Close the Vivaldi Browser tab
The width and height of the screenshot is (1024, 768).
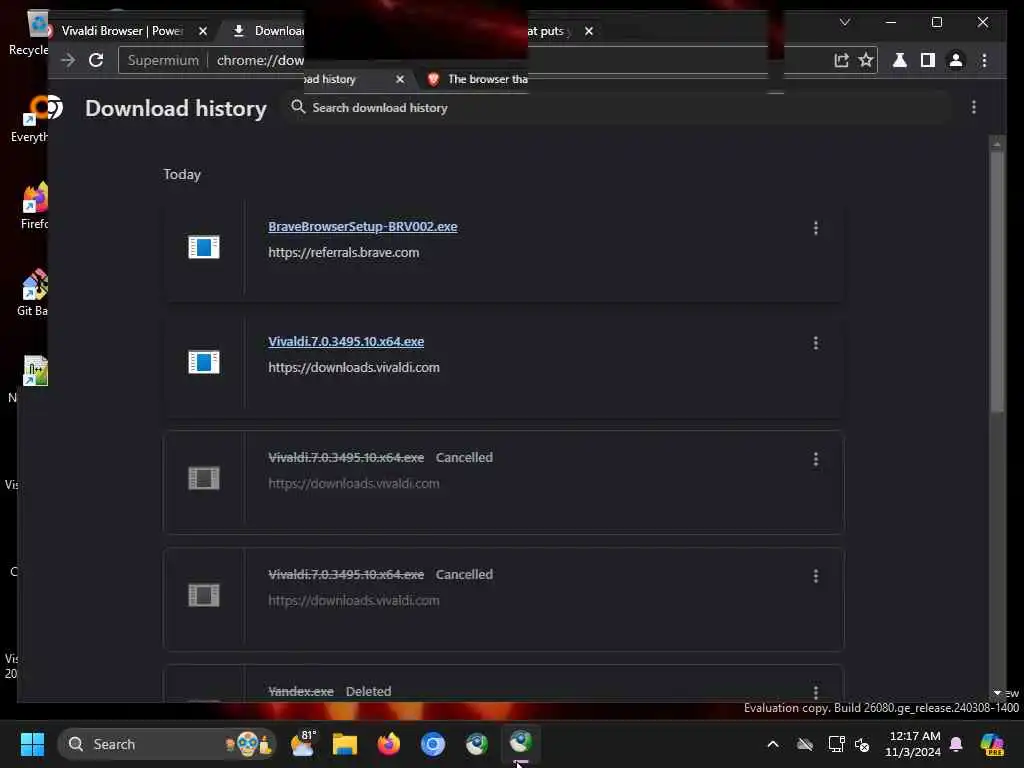point(202,31)
